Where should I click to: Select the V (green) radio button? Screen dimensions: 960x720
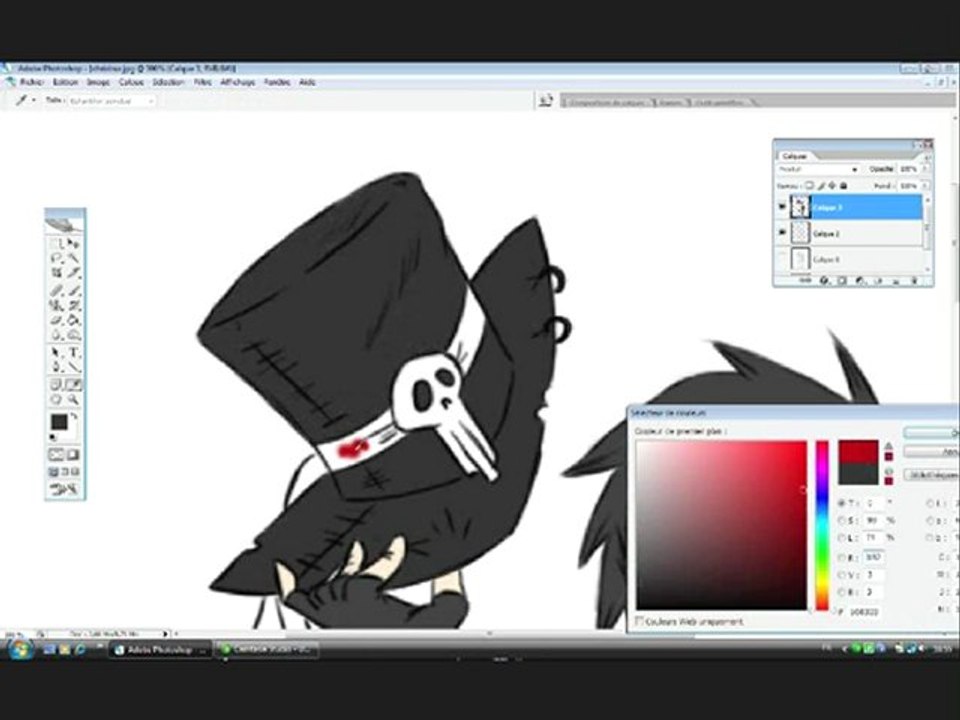(842, 575)
